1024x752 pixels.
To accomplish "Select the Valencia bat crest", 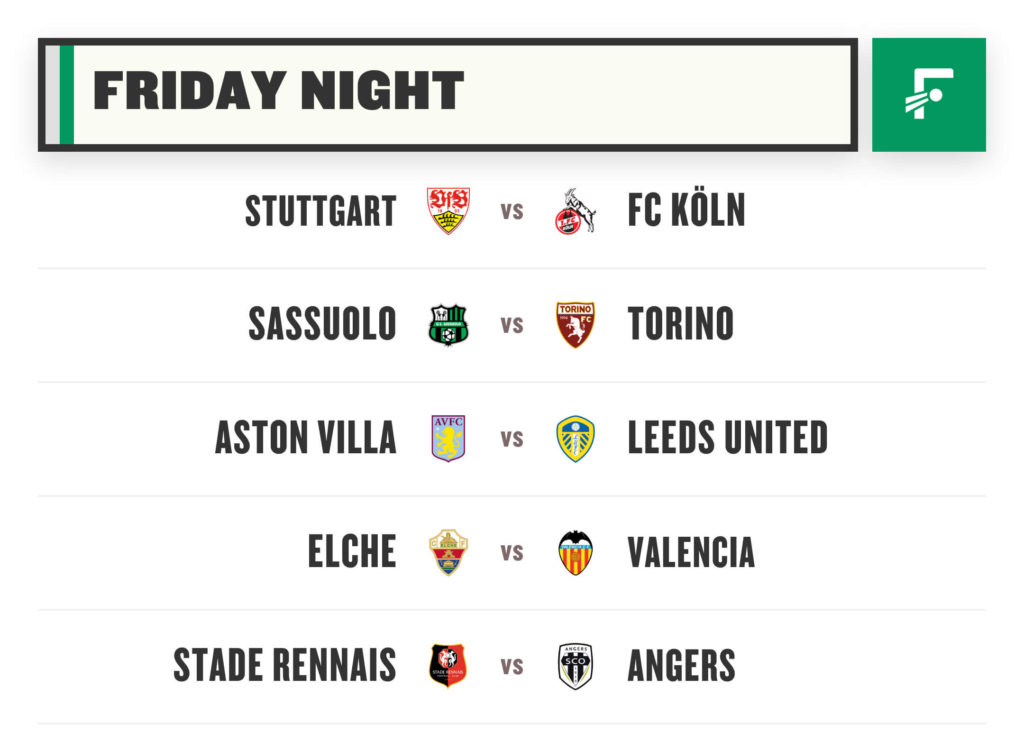I will pyautogui.click(x=575, y=552).
